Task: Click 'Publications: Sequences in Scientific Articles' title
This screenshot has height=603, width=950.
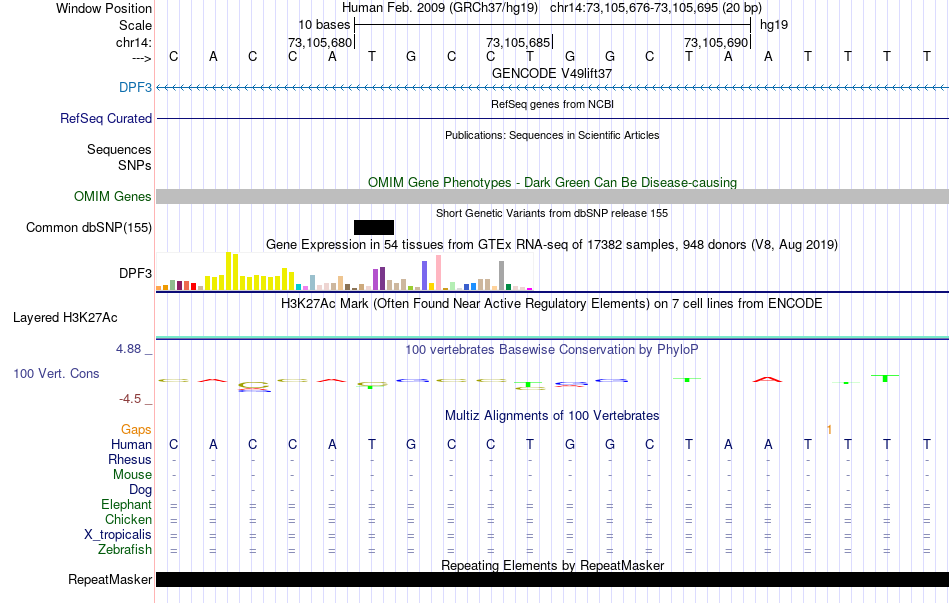Action: (x=552, y=135)
